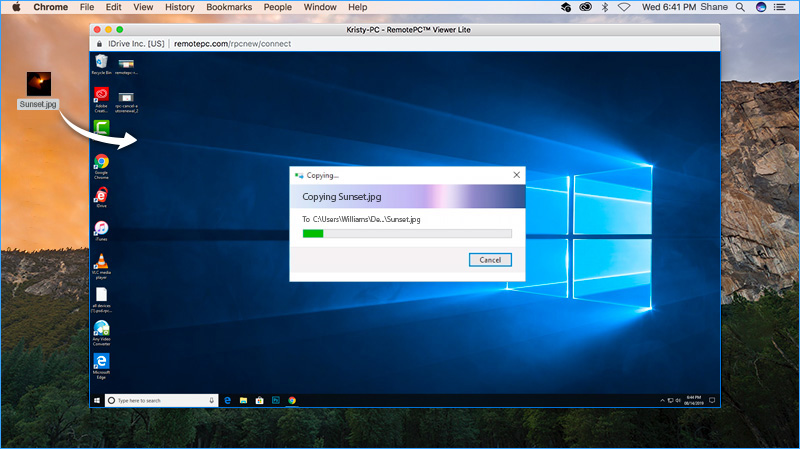Image resolution: width=800 pixels, height=449 pixels.
Task: Close the Copying dialog window
Action: pos(516,175)
